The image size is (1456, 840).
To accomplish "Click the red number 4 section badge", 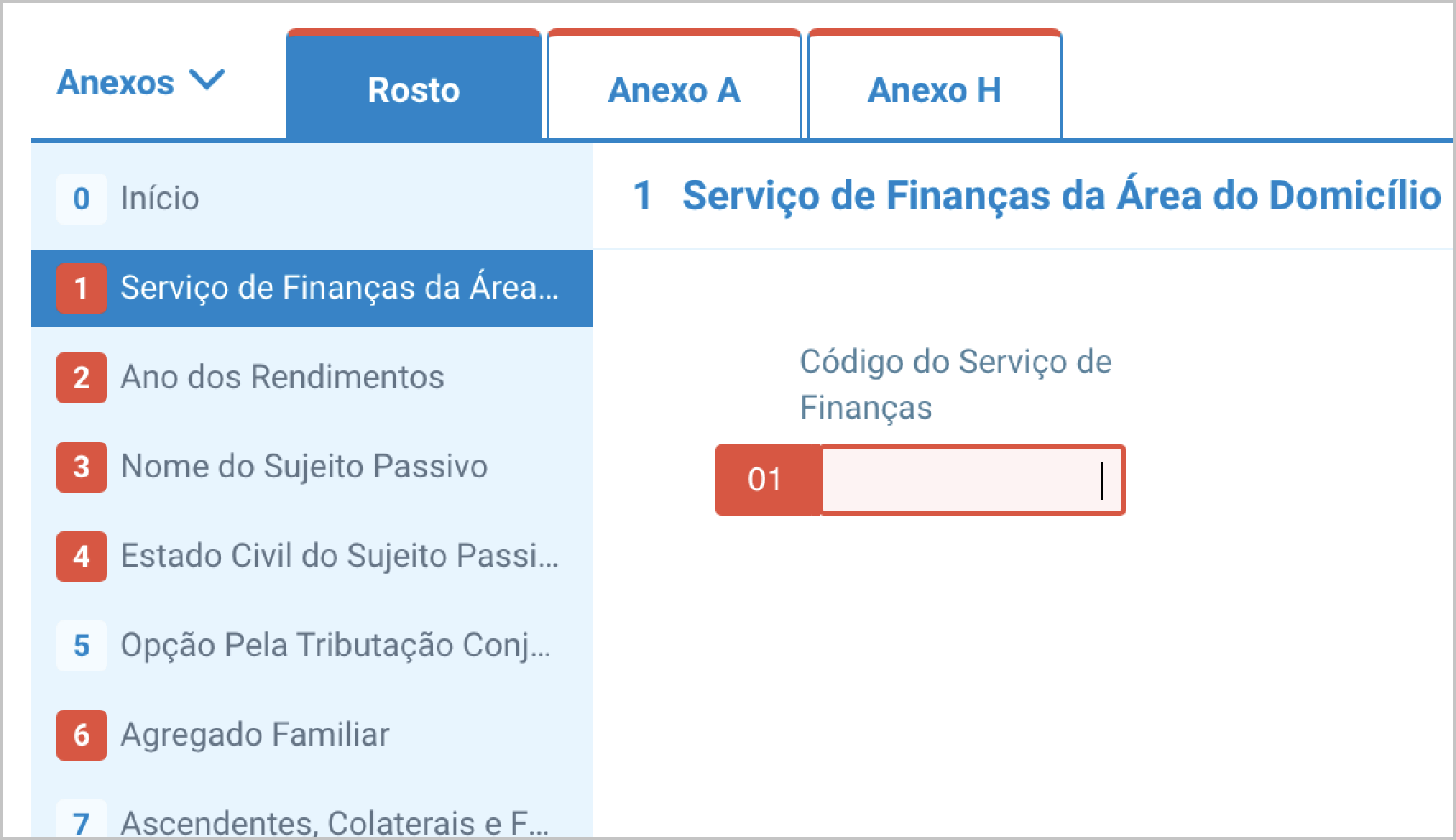I will 82,557.
